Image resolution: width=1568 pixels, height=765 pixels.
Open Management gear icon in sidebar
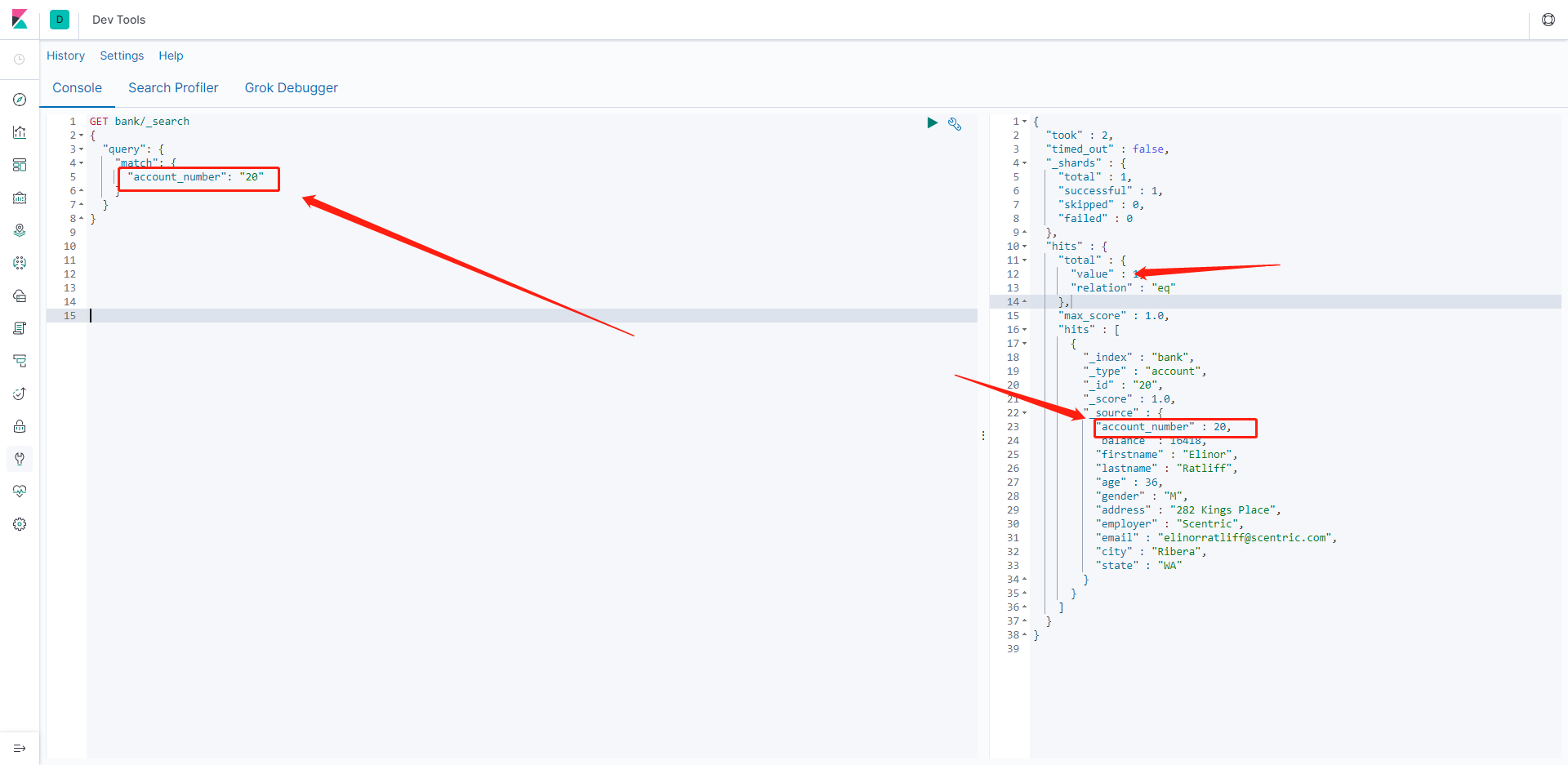(x=20, y=524)
